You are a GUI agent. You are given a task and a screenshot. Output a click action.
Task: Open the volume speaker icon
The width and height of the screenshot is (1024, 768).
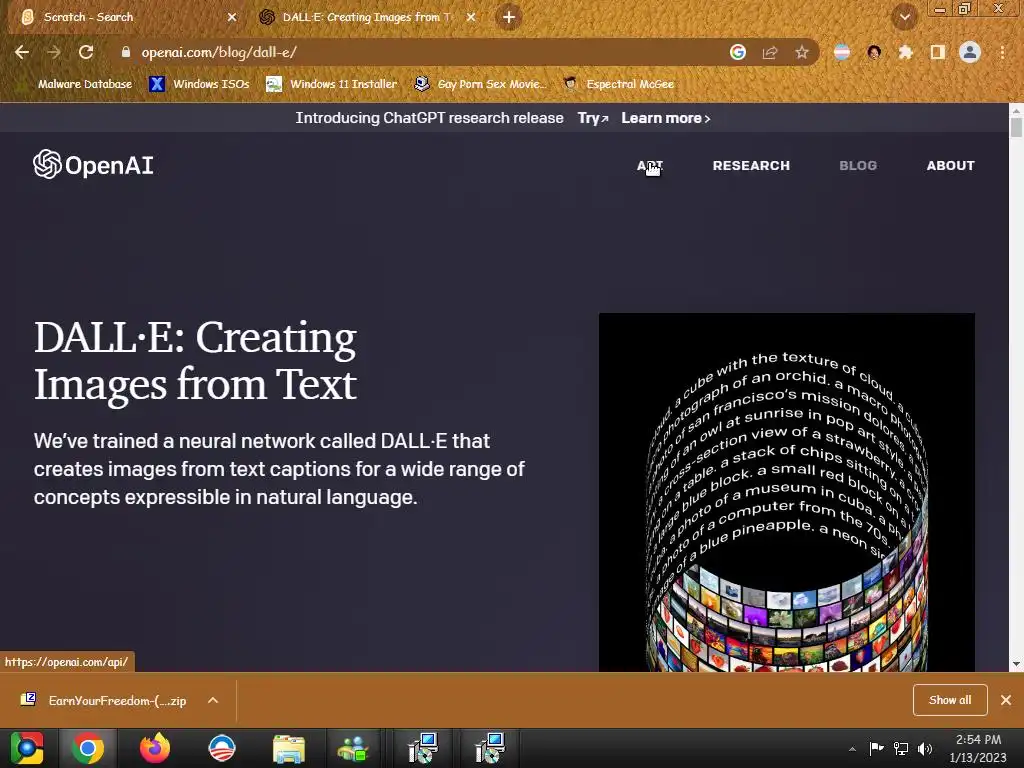click(924, 748)
